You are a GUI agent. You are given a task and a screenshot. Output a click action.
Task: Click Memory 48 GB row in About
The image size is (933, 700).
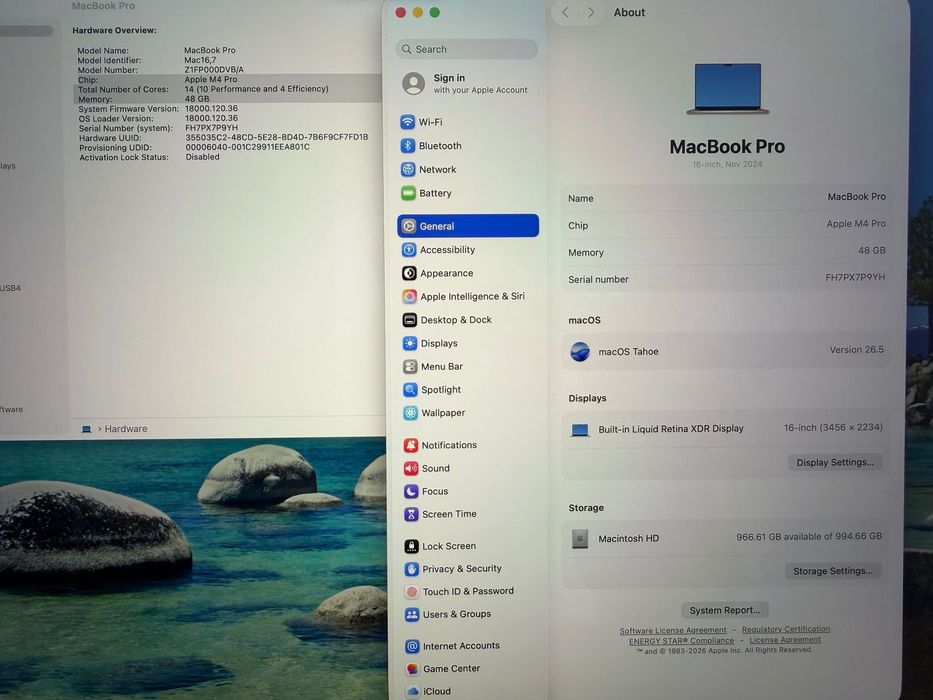pos(727,252)
